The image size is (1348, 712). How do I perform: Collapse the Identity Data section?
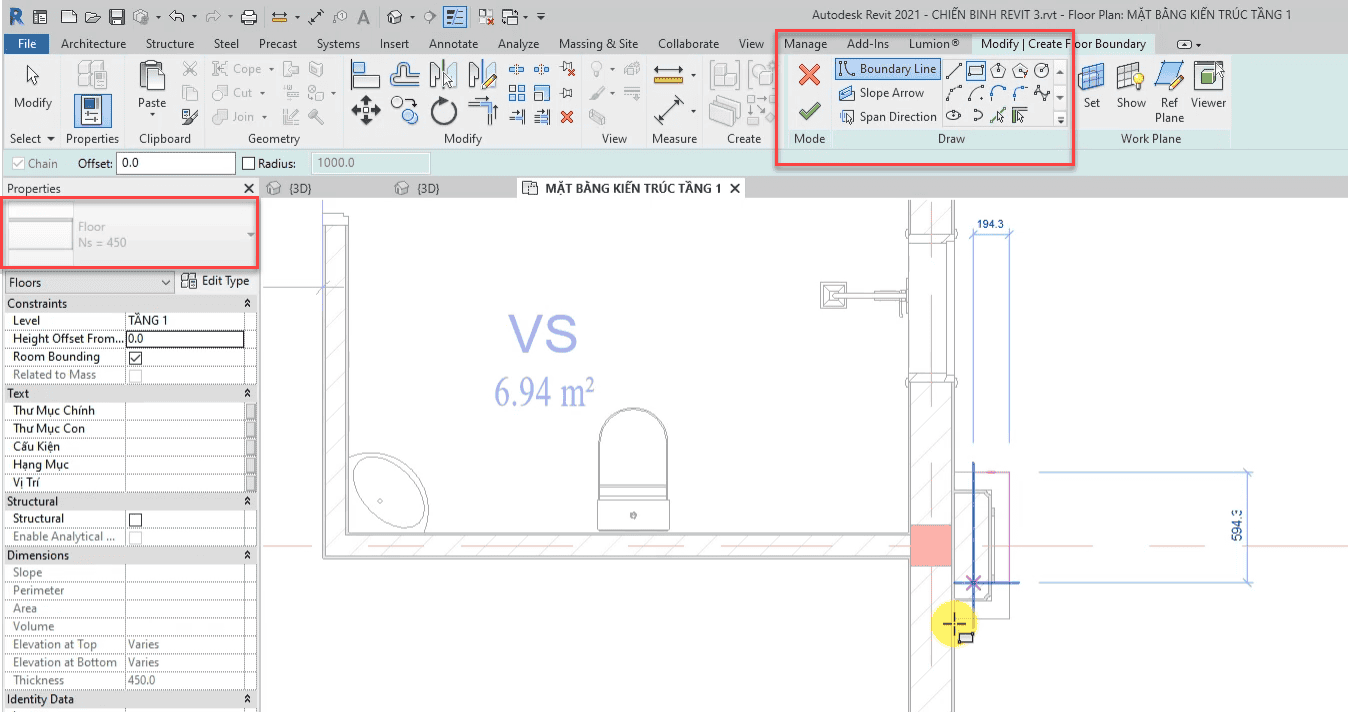tap(248, 699)
